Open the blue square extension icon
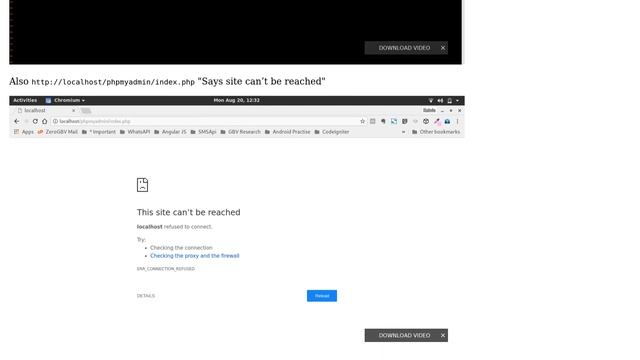640x360 pixels. 394,121
